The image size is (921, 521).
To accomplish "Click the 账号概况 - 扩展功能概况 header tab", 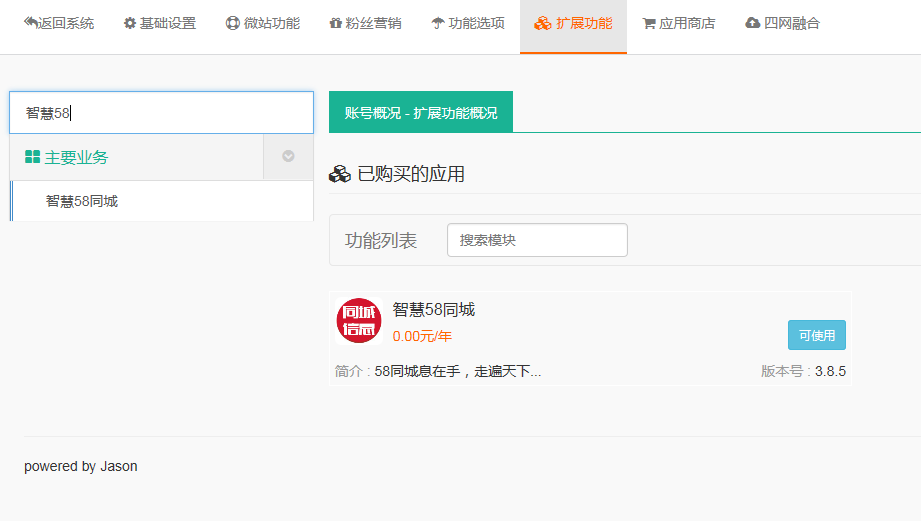I will pos(421,112).
